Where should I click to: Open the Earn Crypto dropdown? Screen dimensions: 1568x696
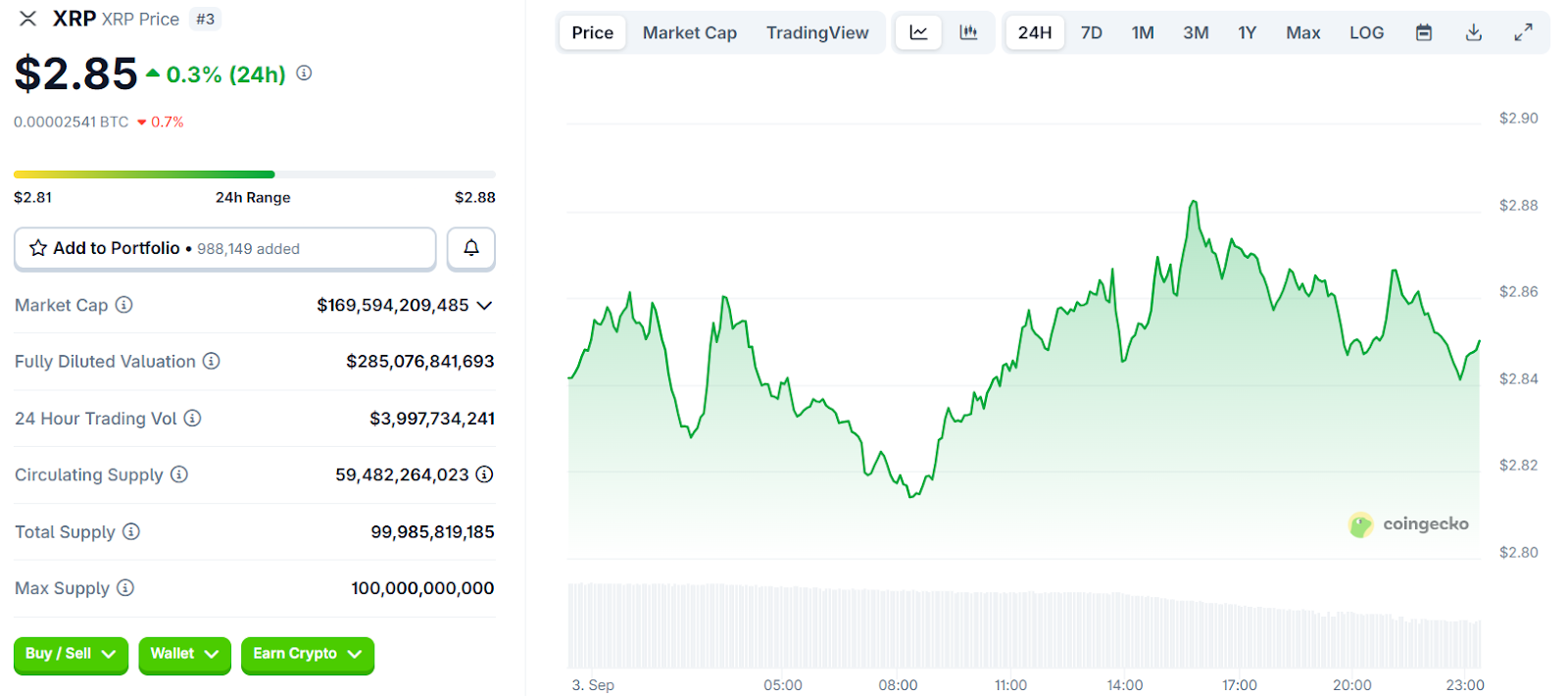[x=307, y=654]
